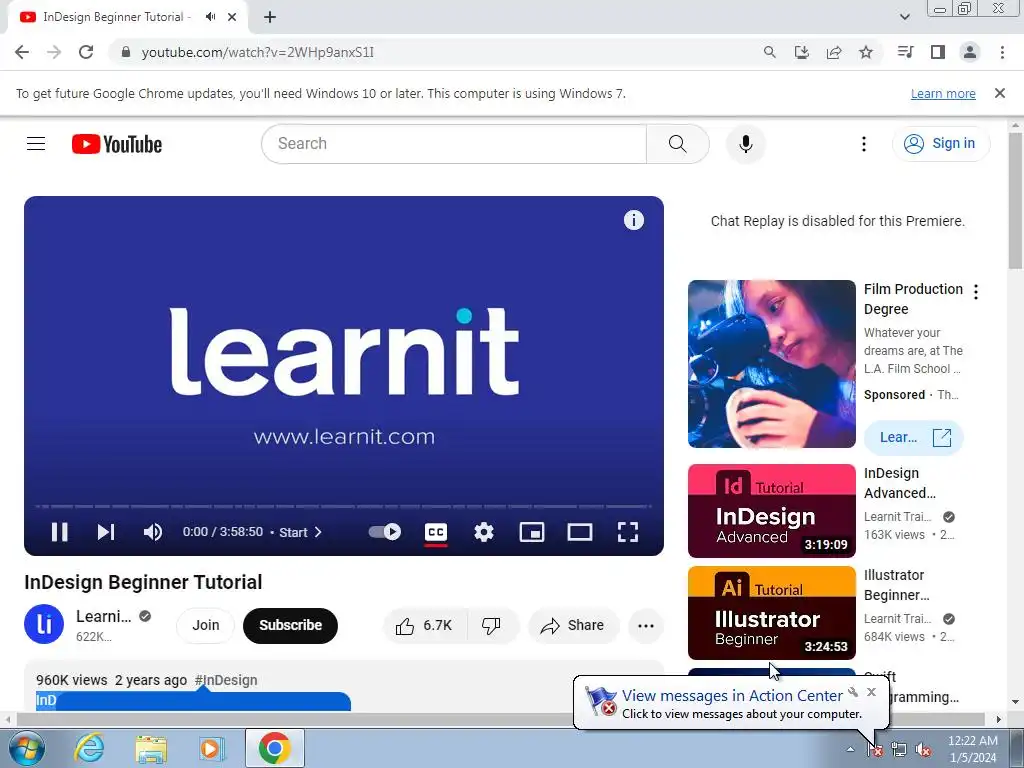Image resolution: width=1024 pixels, height=768 pixels.
Task: Like the video with thumbs up
Action: click(424, 626)
